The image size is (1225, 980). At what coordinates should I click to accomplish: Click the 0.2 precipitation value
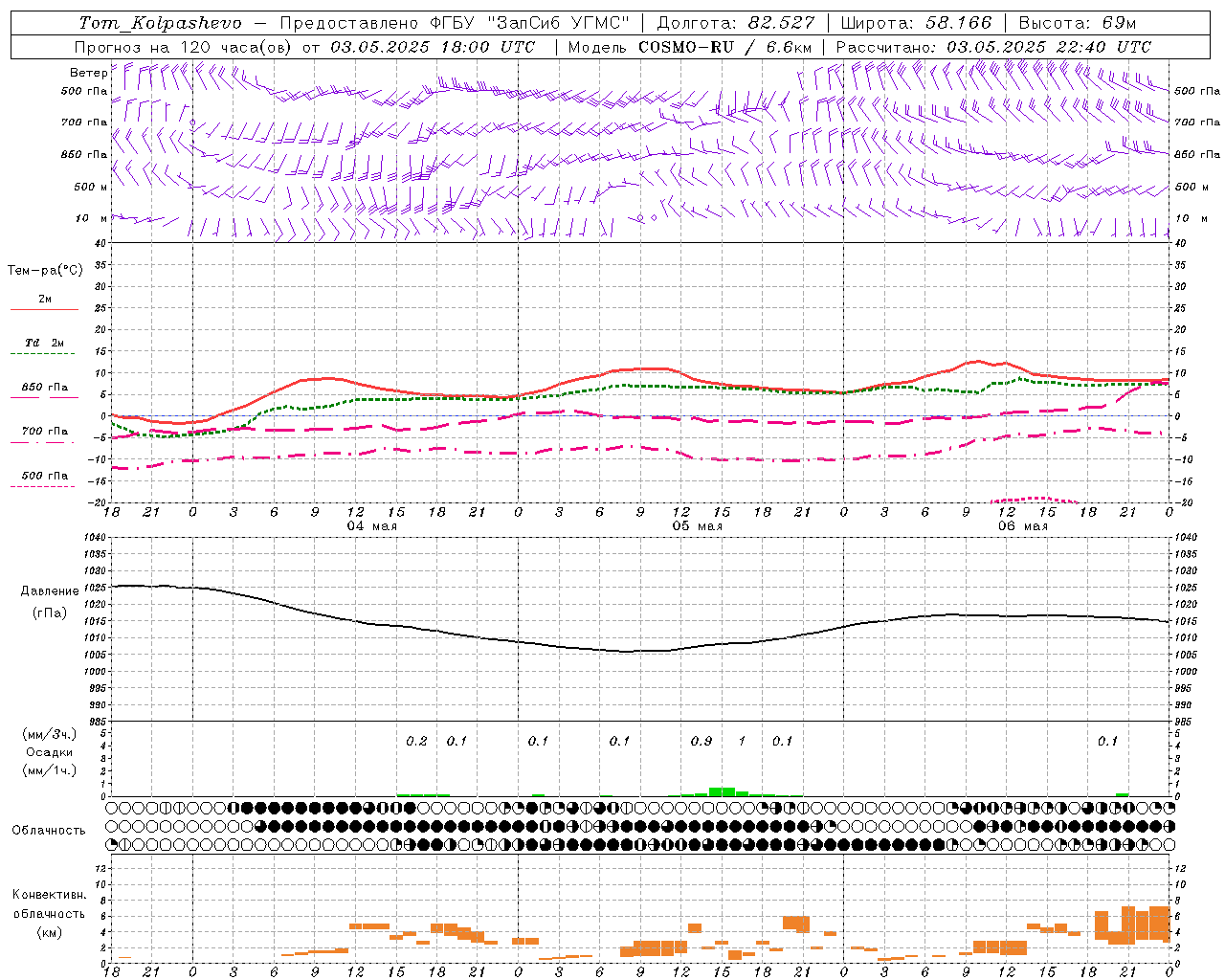416,741
